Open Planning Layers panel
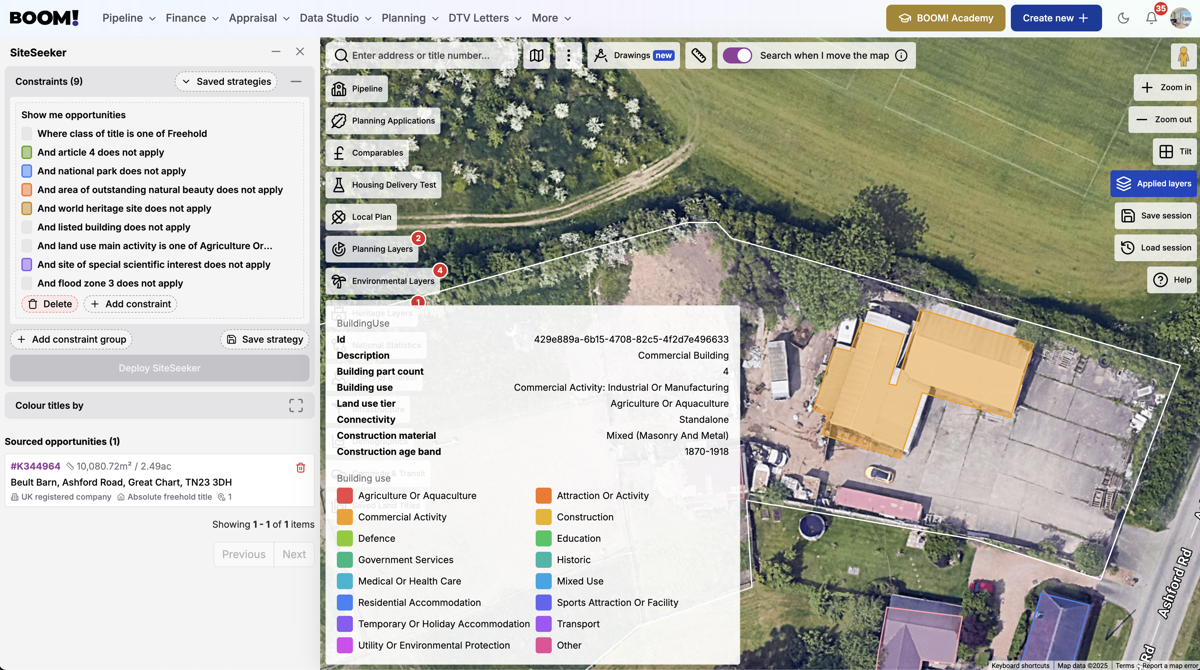Screen dimensions: 1200x670 coord(372,249)
